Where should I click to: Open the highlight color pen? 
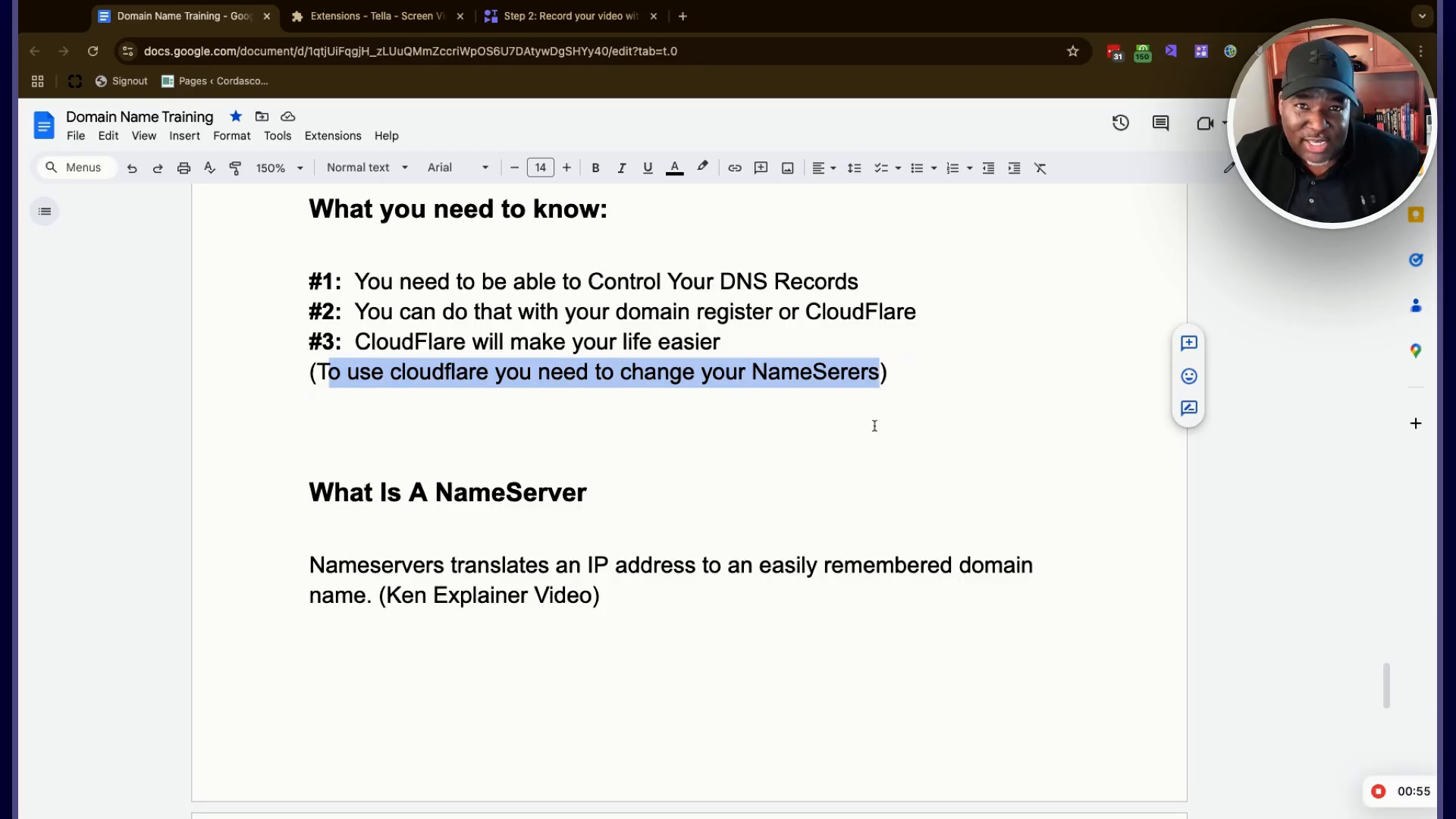pyautogui.click(x=702, y=168)
